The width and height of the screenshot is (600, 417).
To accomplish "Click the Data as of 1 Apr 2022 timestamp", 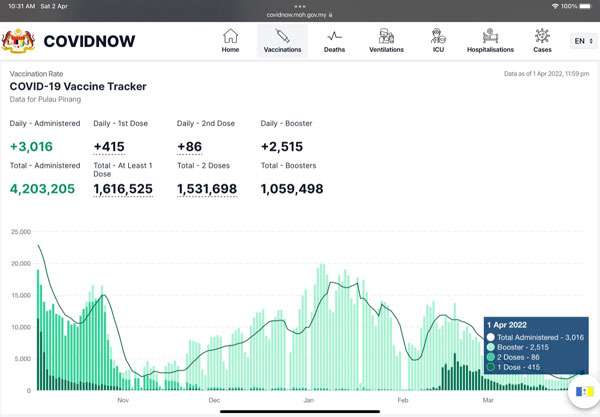I will coord(546,74).
